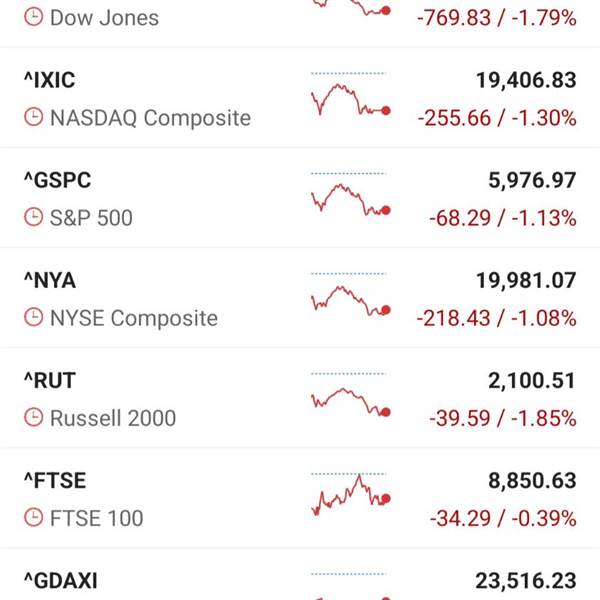Open the ^IXIC sparkline chart

(350, 94)
